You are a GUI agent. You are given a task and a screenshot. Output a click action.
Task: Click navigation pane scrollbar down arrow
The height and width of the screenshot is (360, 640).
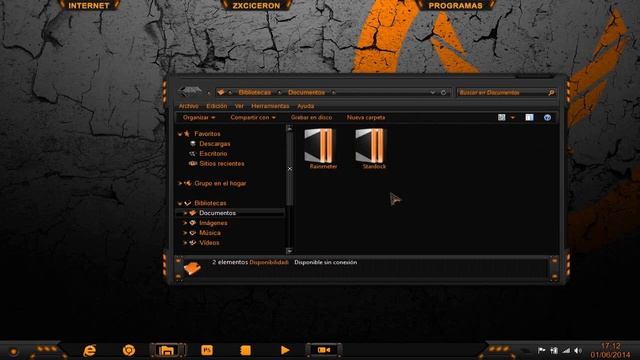tap(289, 251)
